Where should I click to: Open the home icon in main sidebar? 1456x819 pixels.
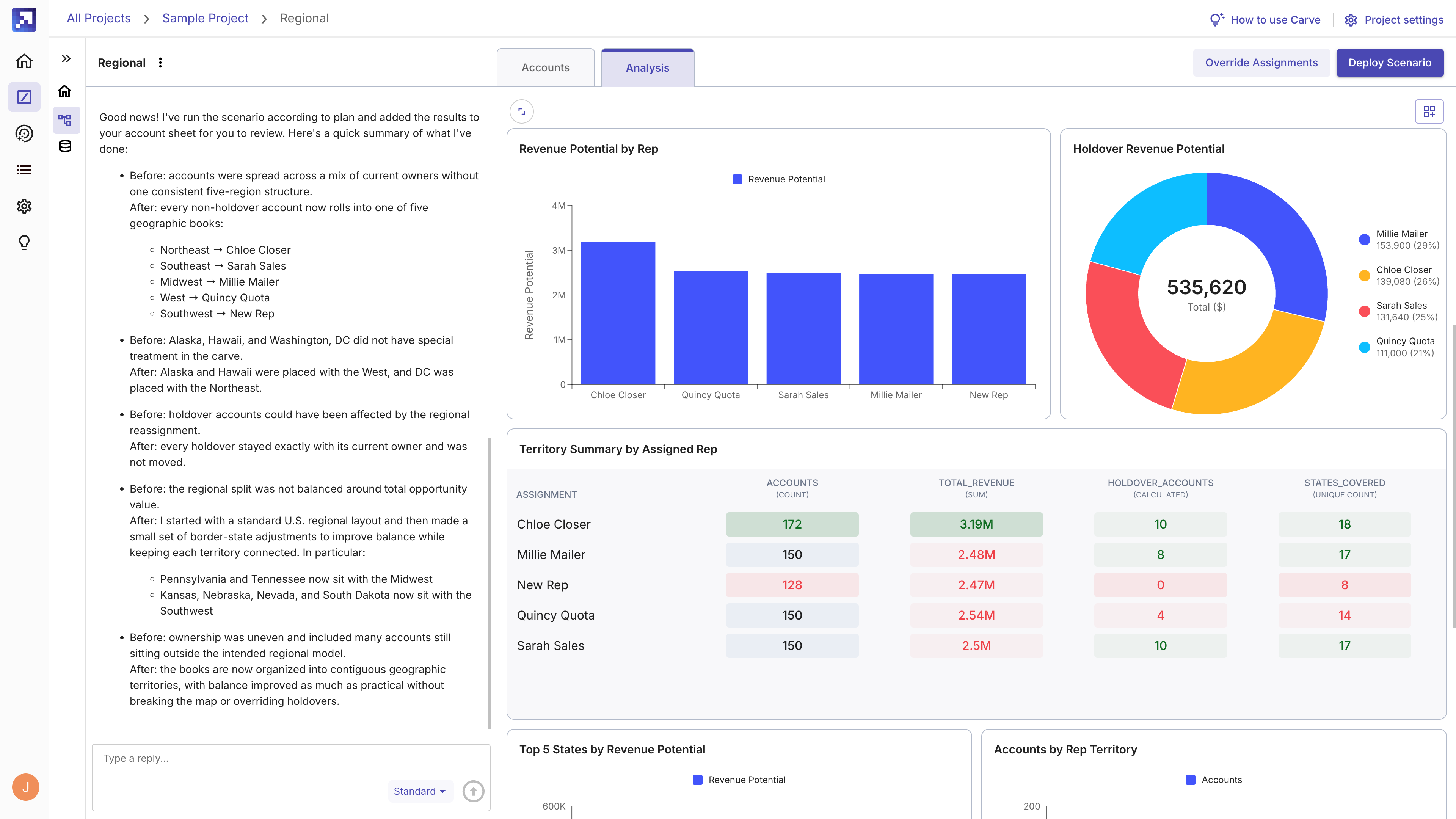tap(24, 61)
